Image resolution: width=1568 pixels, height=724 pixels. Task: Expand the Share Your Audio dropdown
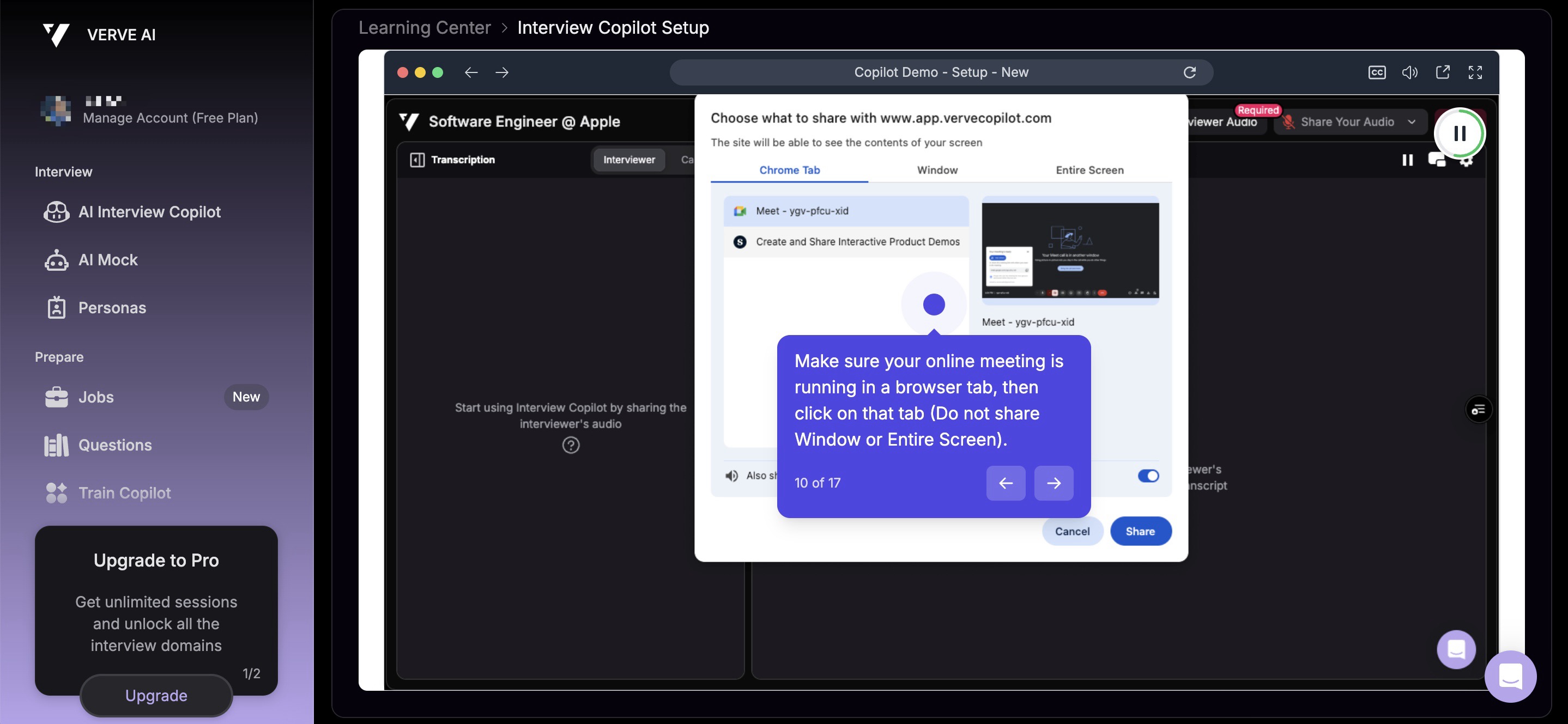(x=1412, y=121)
